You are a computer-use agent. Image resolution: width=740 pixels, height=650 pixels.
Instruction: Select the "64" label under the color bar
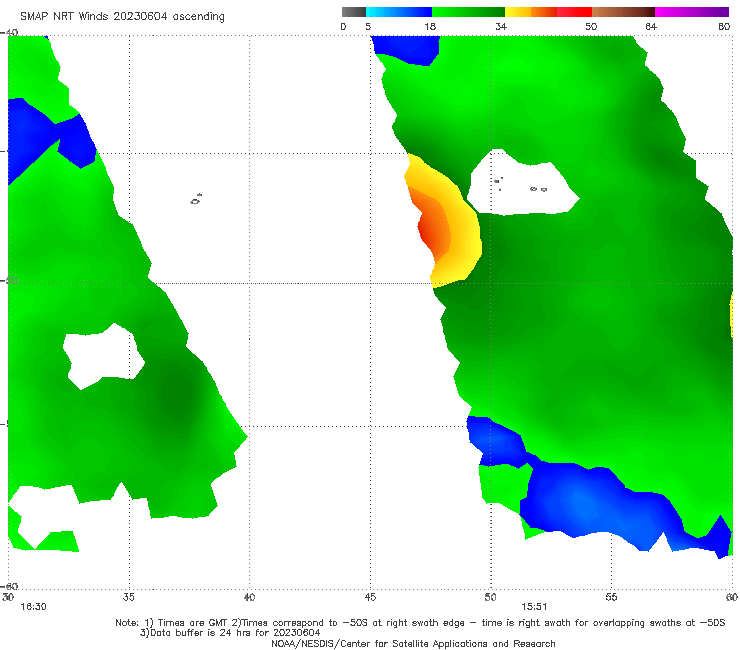651,27
